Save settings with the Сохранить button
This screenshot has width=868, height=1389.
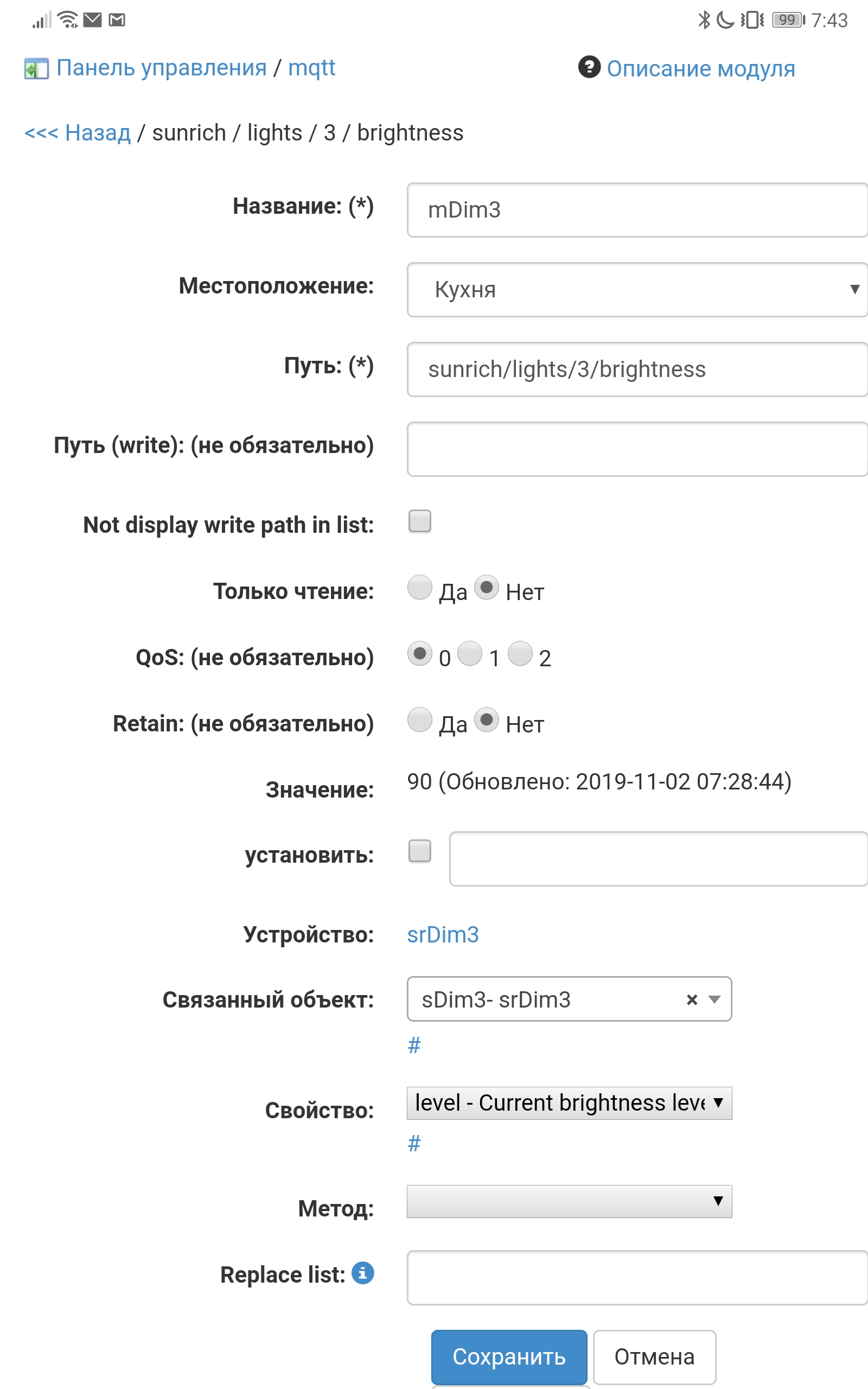coord(509,1357)
